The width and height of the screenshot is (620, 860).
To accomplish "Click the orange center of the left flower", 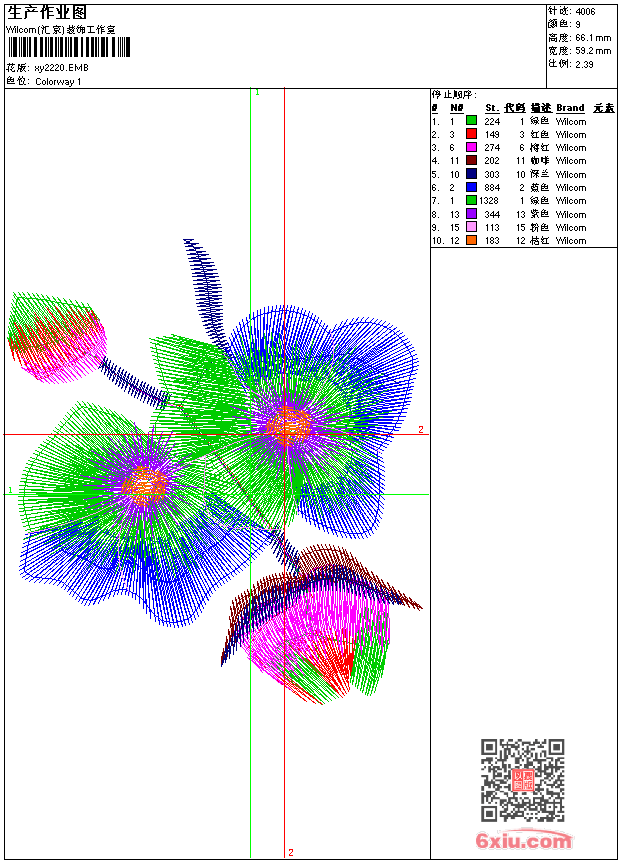I will (x=146, y=485).
